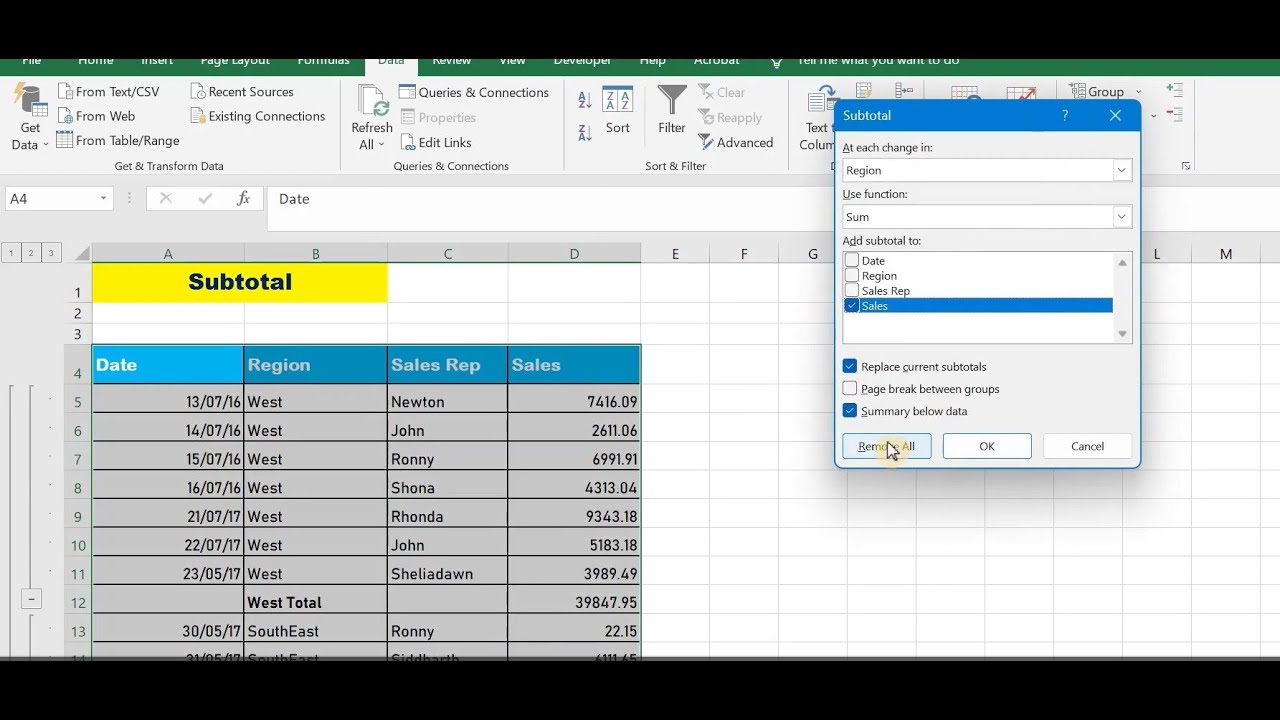Sort column A to Z ascending
Viewport: 1280px width, 720px height.
[585, 100]
